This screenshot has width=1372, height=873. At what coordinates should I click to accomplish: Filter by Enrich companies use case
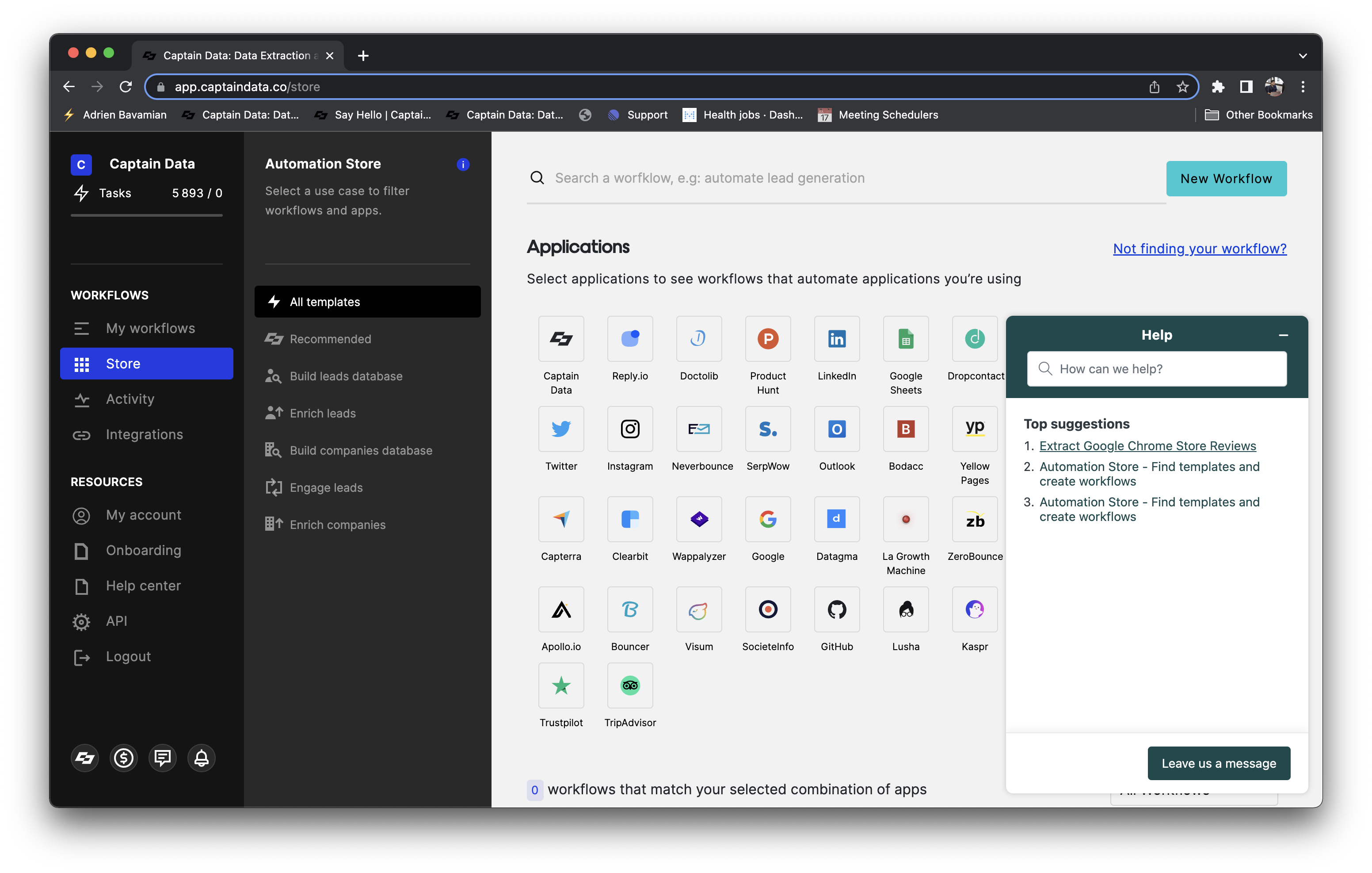pyautogui.click(x=367, y=524)
